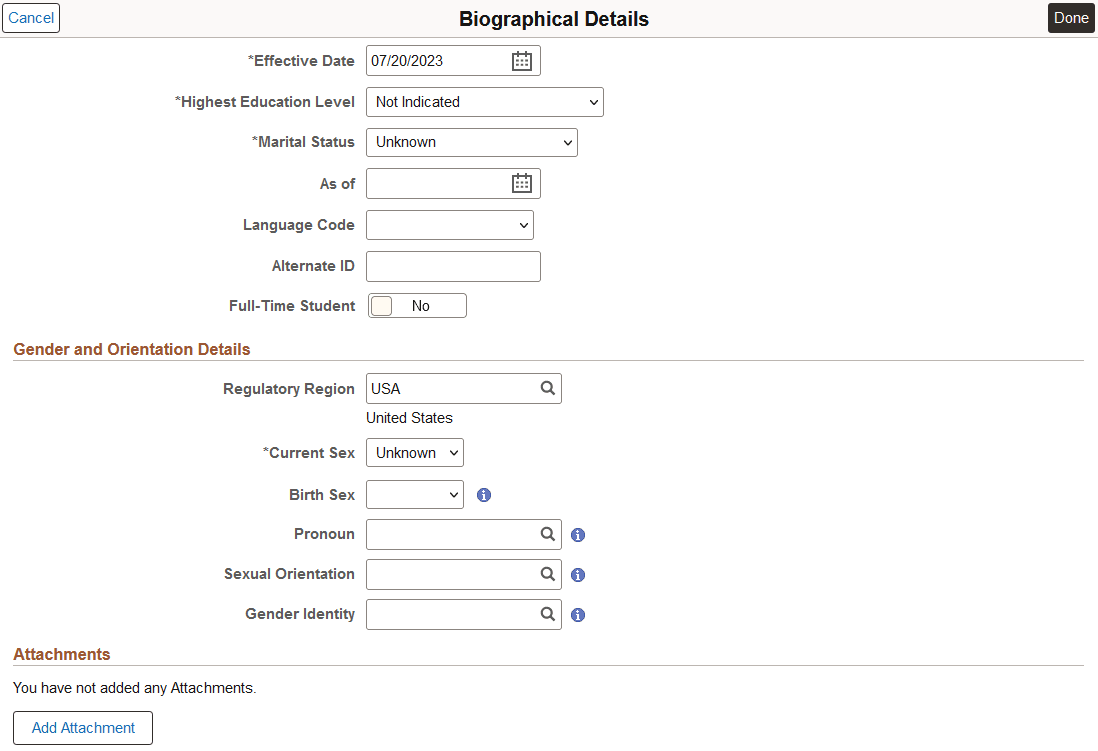The width and height of the screenshot is (1098, 751).
Task: Open the Language Code dropdown
Action: (449, 224)
